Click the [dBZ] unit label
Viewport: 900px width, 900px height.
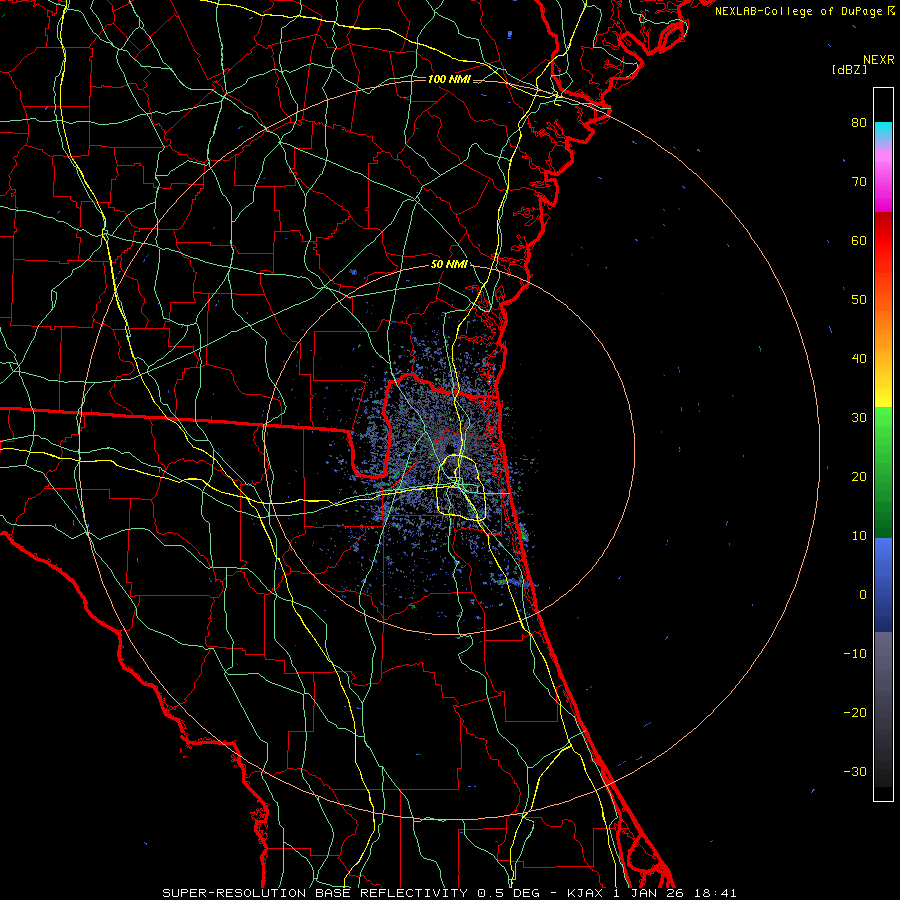849,69
